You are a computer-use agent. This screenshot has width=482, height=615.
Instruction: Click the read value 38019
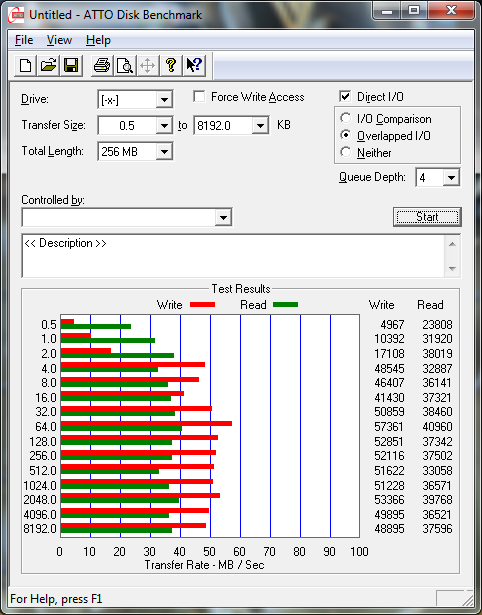pos(437,353)
